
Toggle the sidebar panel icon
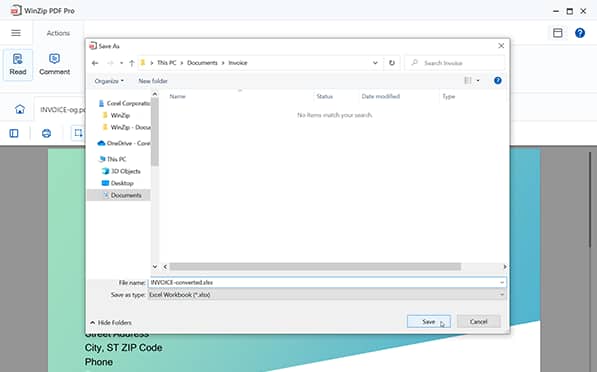pyautogui.click(x=14, y=133)
